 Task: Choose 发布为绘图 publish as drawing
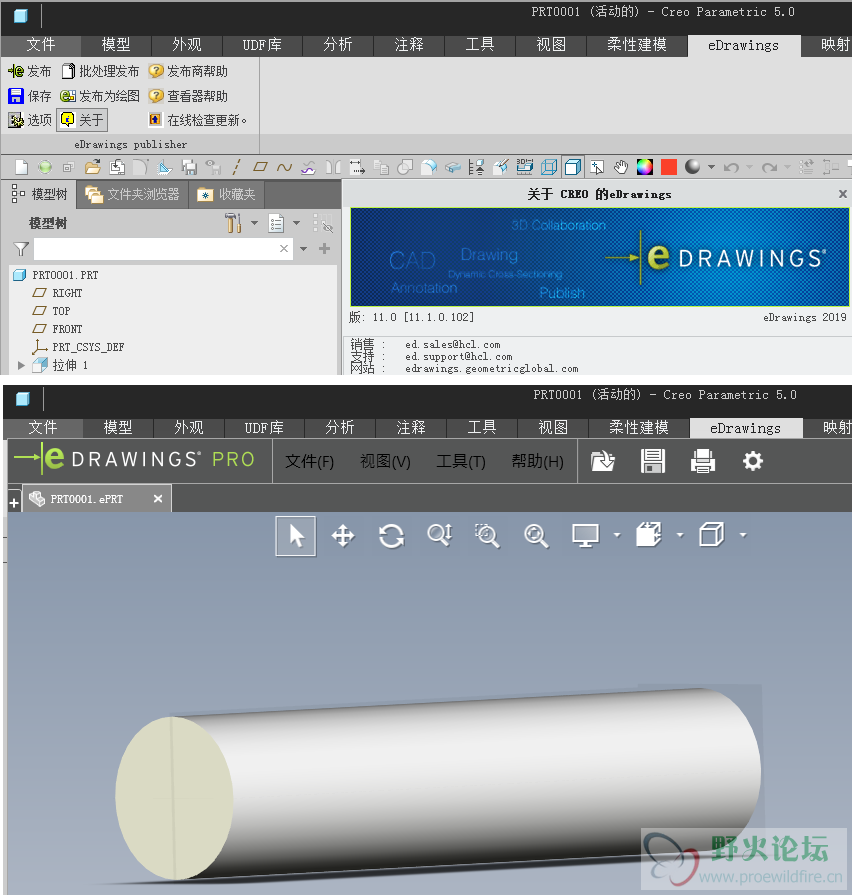click(100, 96)
